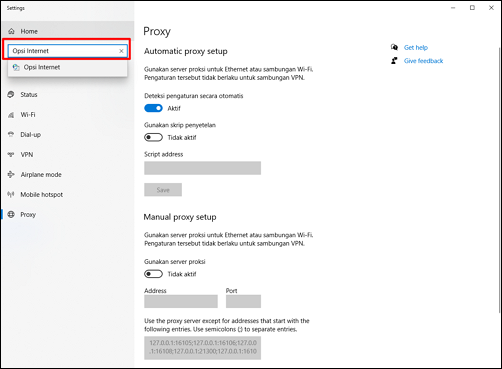Go to VPN settings icon
The width and height of the screenshot is (502, 369).
pos(11,155)
